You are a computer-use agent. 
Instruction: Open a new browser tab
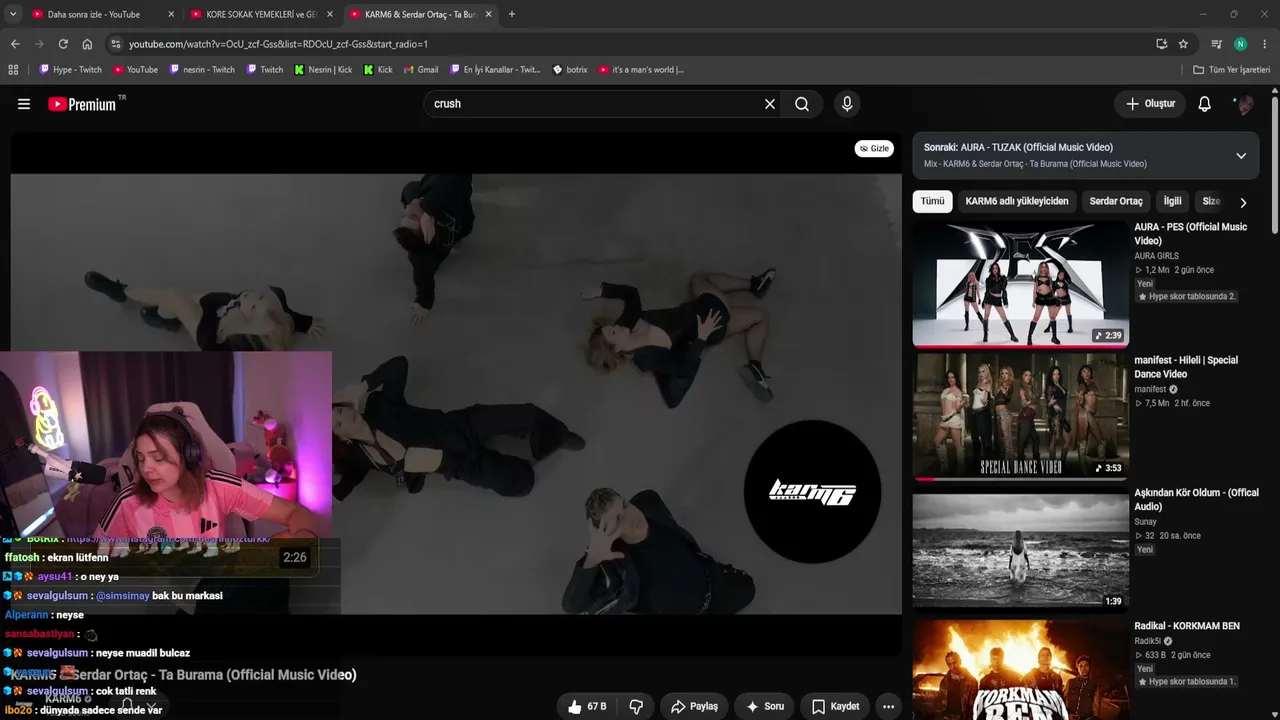click(512, 14)
